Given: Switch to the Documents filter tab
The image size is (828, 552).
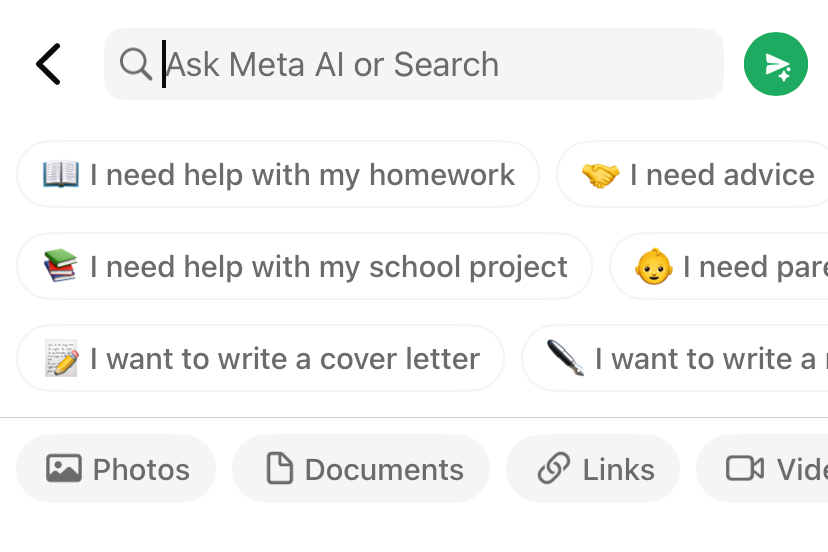Looking at the screenshot, I should click(x=384, y=469).
